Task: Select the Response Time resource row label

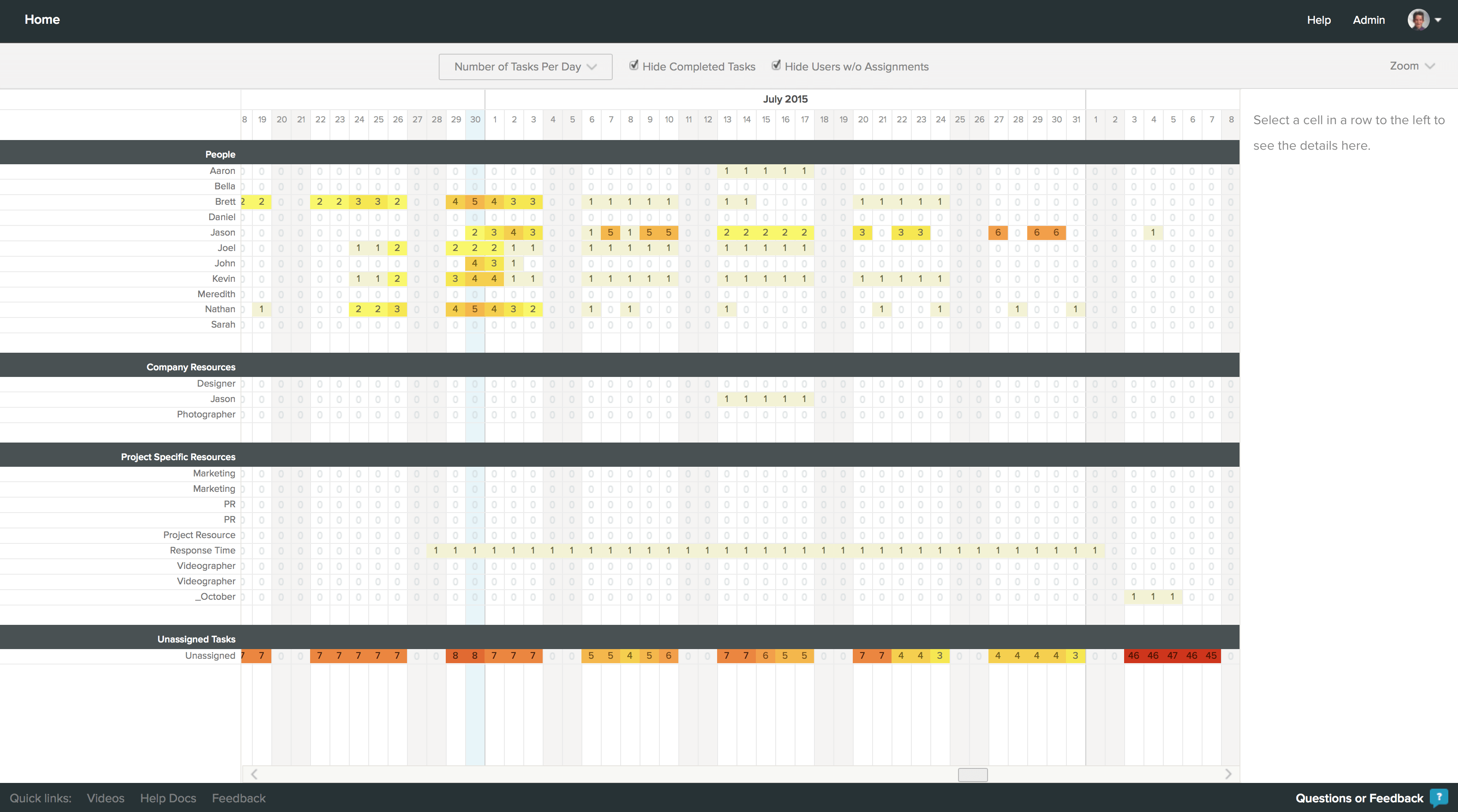Action: point(202,550)
